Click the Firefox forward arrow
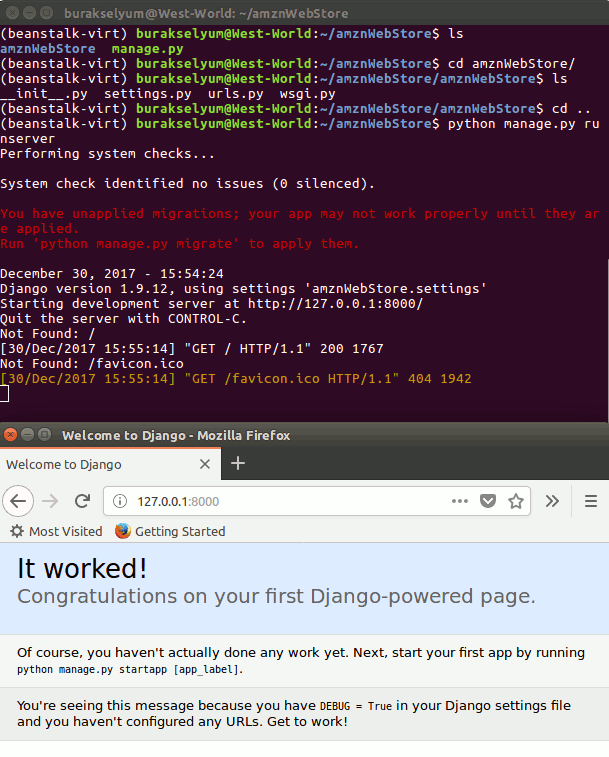609x757 pixels. pos(50,501)
